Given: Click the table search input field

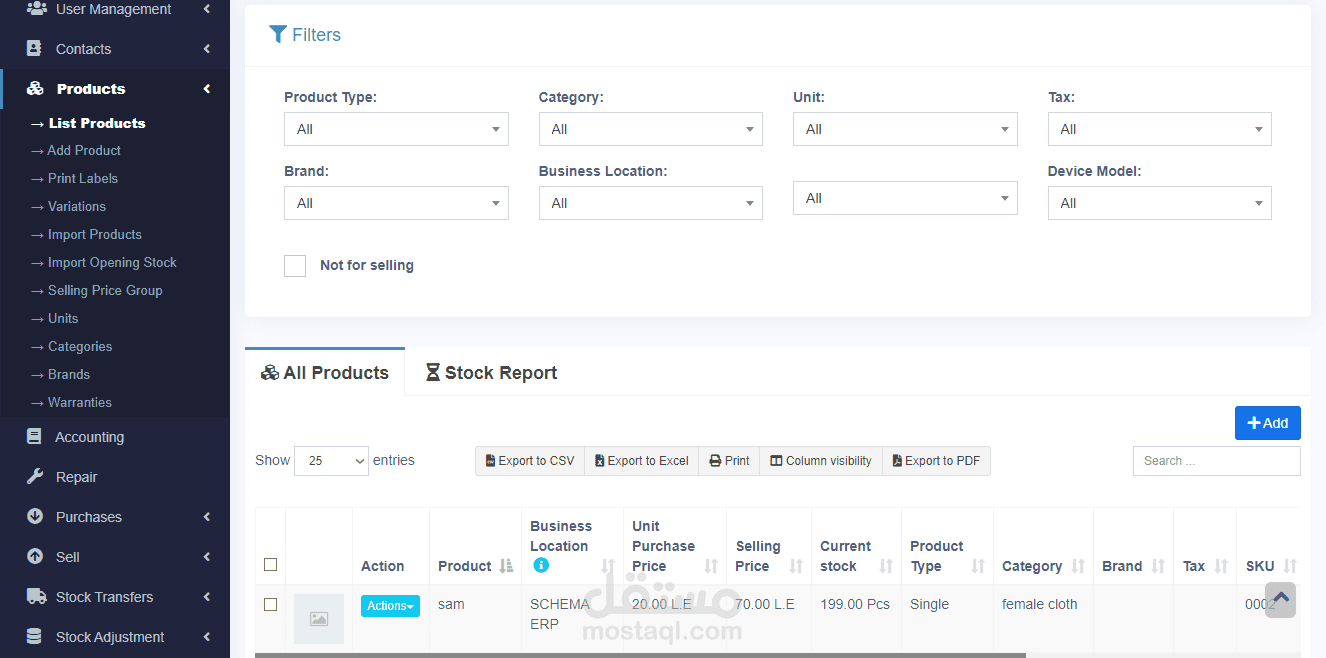Looking at the screenshot, I should (x=1216, y=461).
